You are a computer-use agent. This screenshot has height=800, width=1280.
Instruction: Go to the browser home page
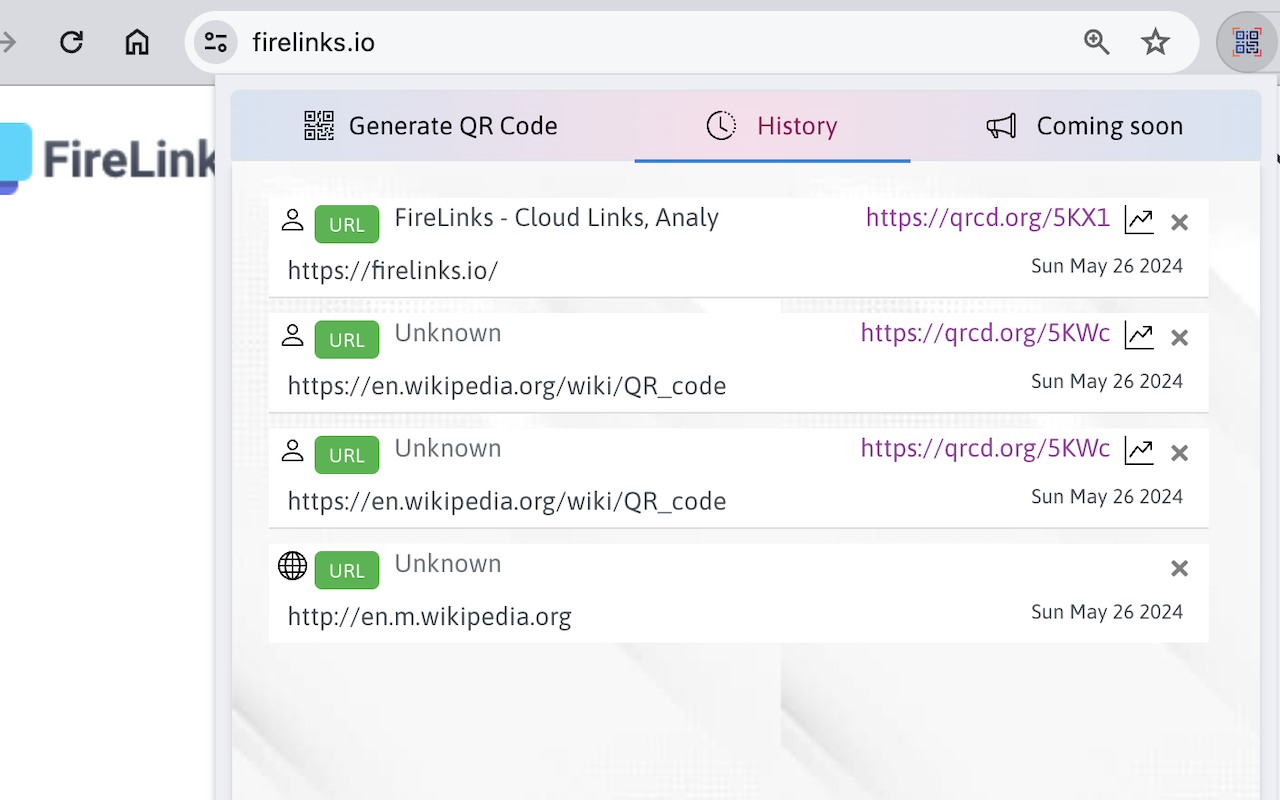coord(137,42)
